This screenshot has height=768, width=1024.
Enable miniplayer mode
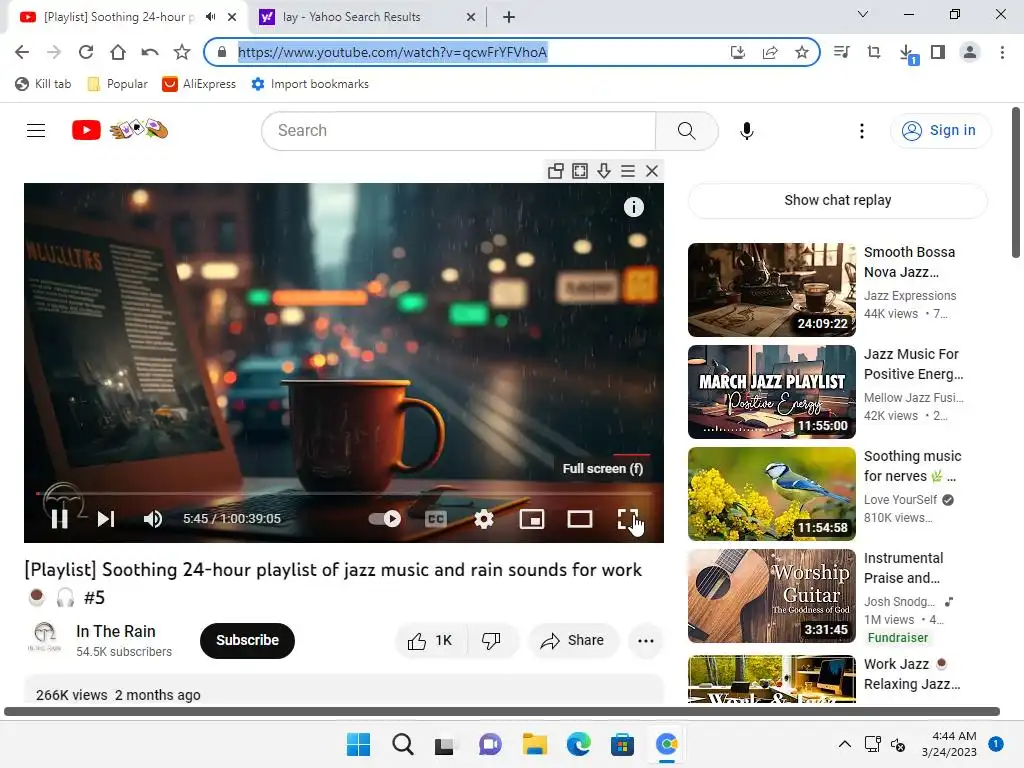[x=532, y=519]
